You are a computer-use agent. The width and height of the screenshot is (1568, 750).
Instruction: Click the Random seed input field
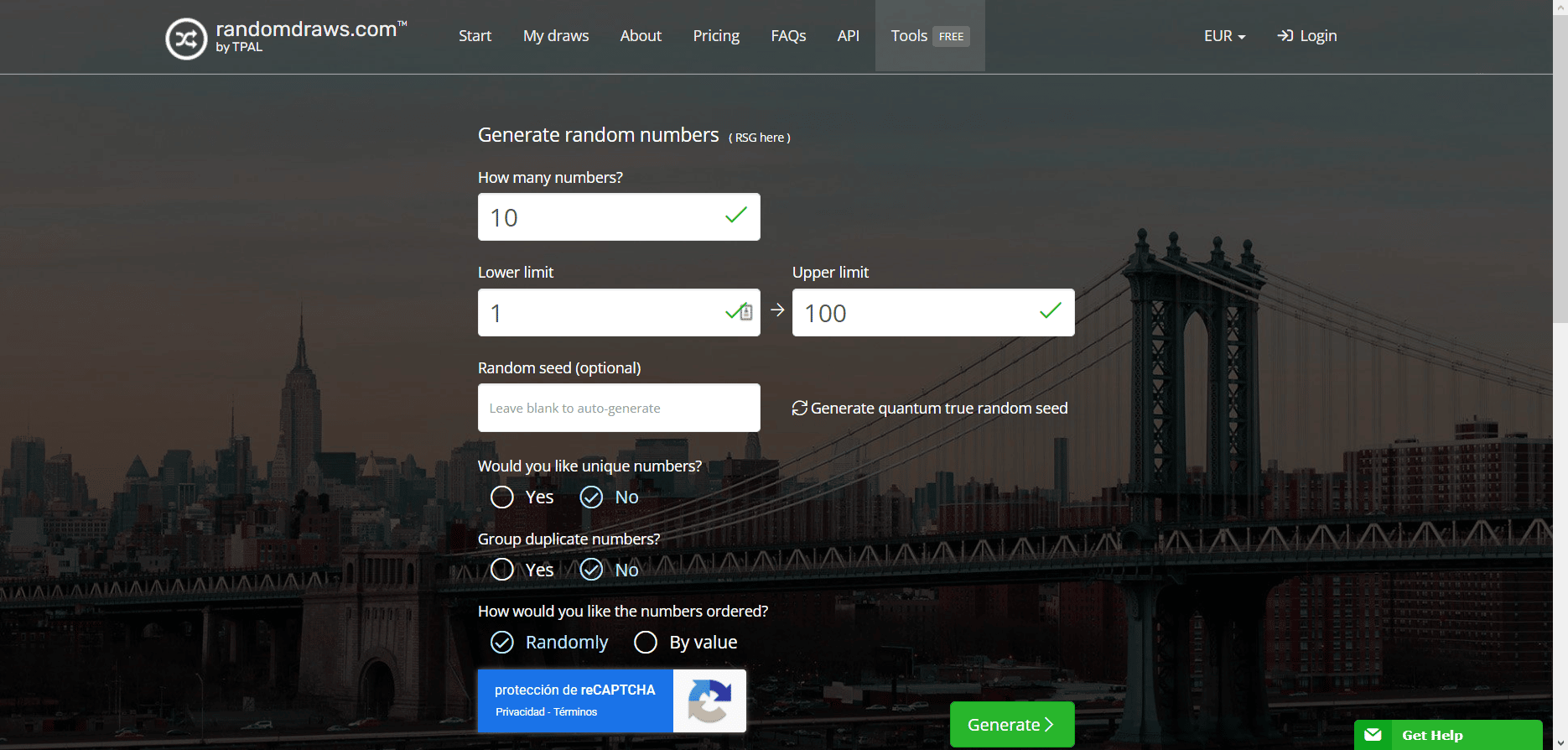click(619, 408)
